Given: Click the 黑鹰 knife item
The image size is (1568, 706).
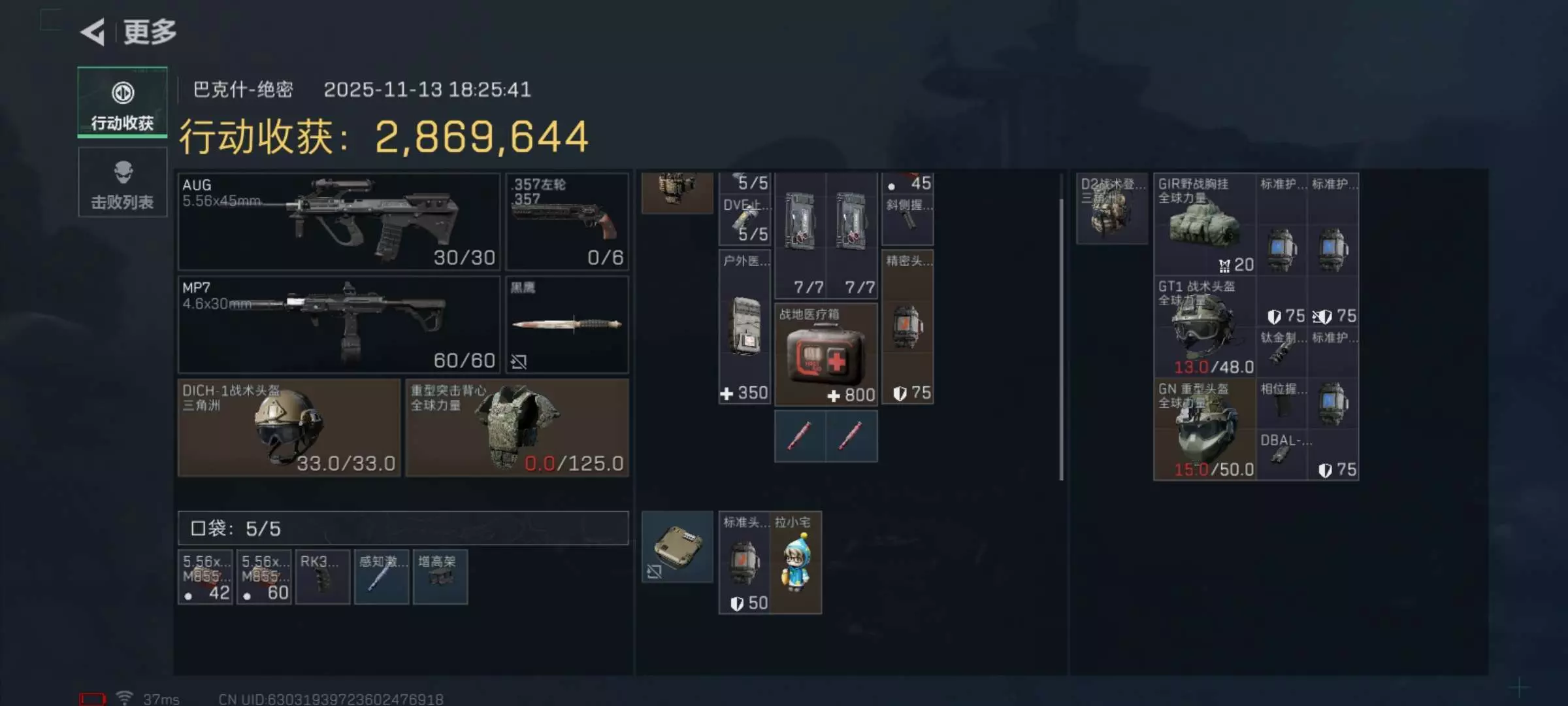Looking at the screenshot, I should (x=567, y=324).
